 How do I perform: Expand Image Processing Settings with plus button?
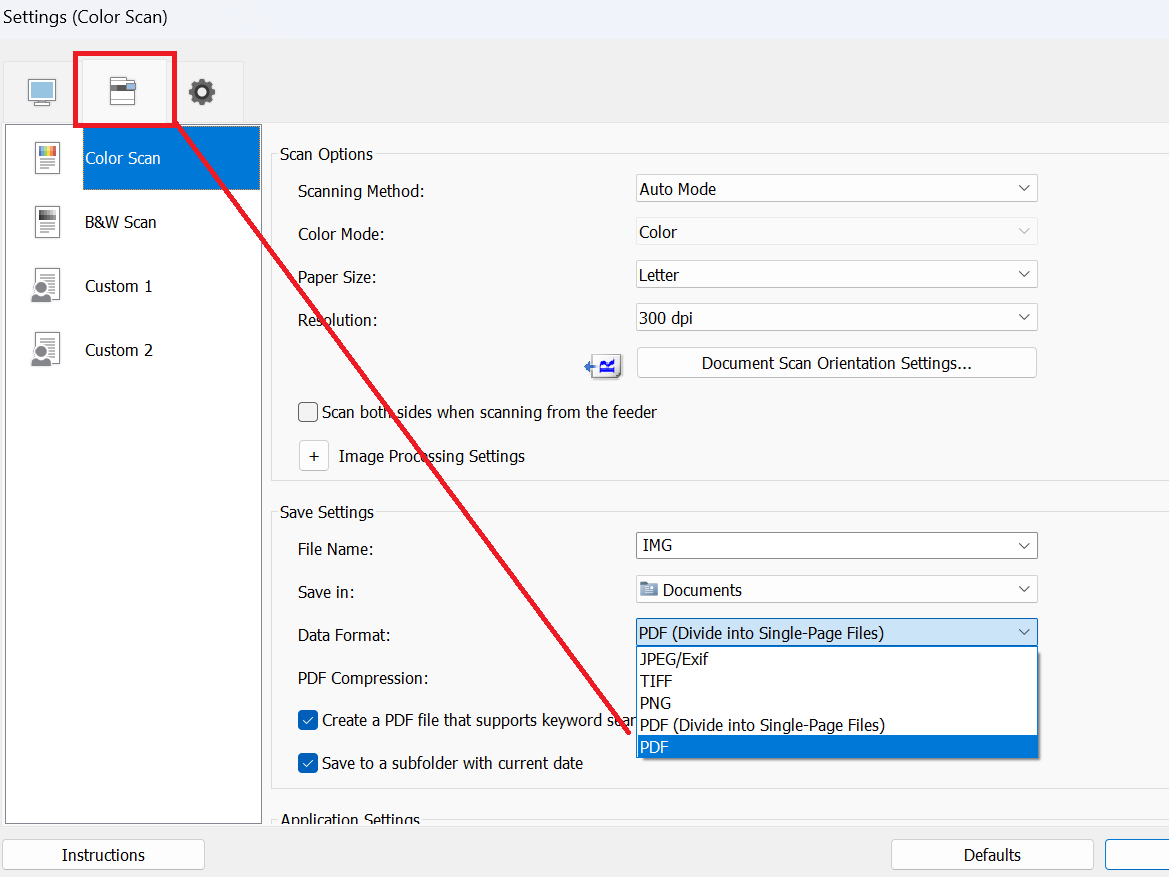(x=313, y=456)
